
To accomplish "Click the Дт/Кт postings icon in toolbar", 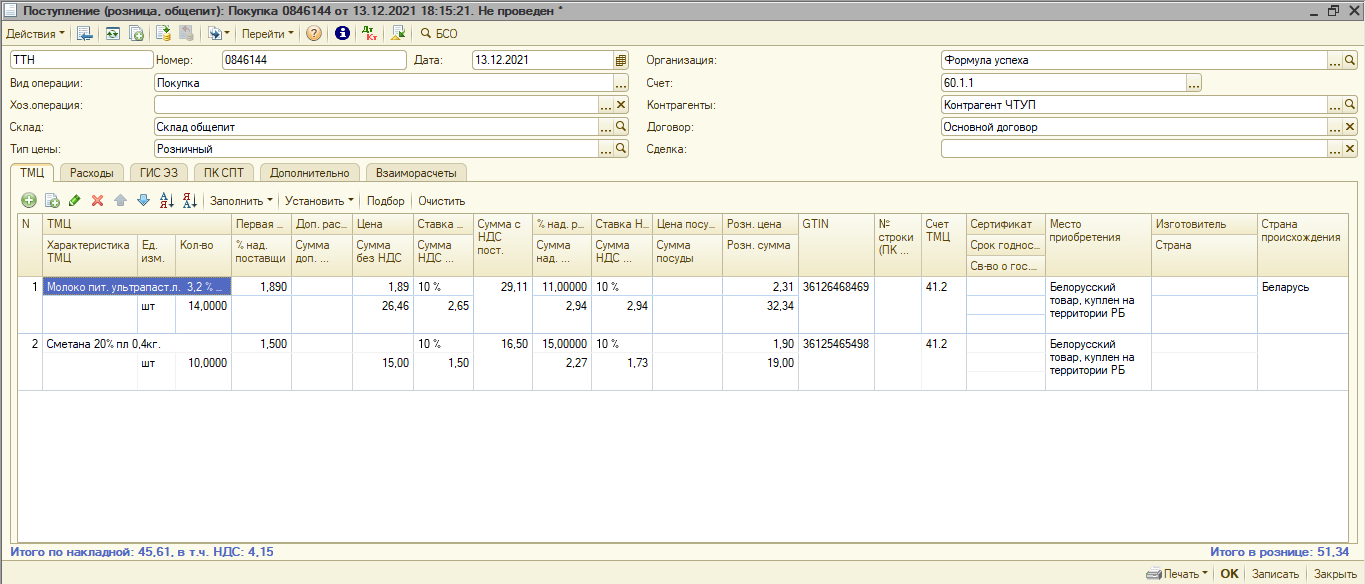I will pos(370,33).
